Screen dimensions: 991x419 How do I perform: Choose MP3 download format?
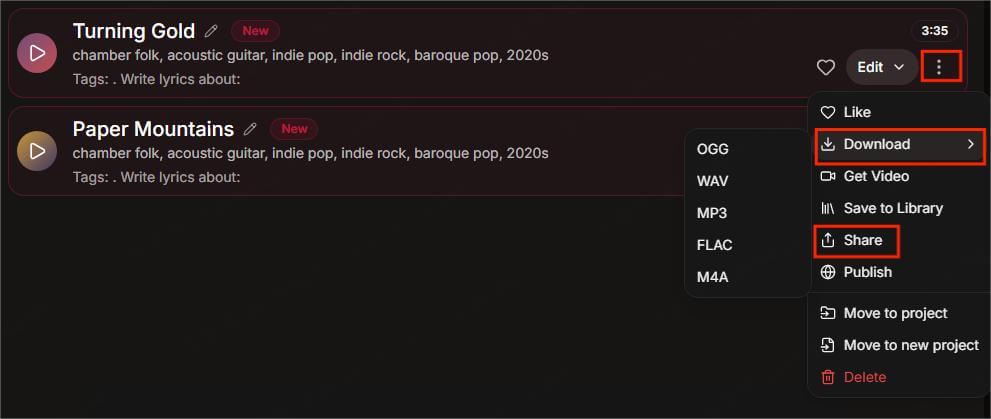point(712,213)
